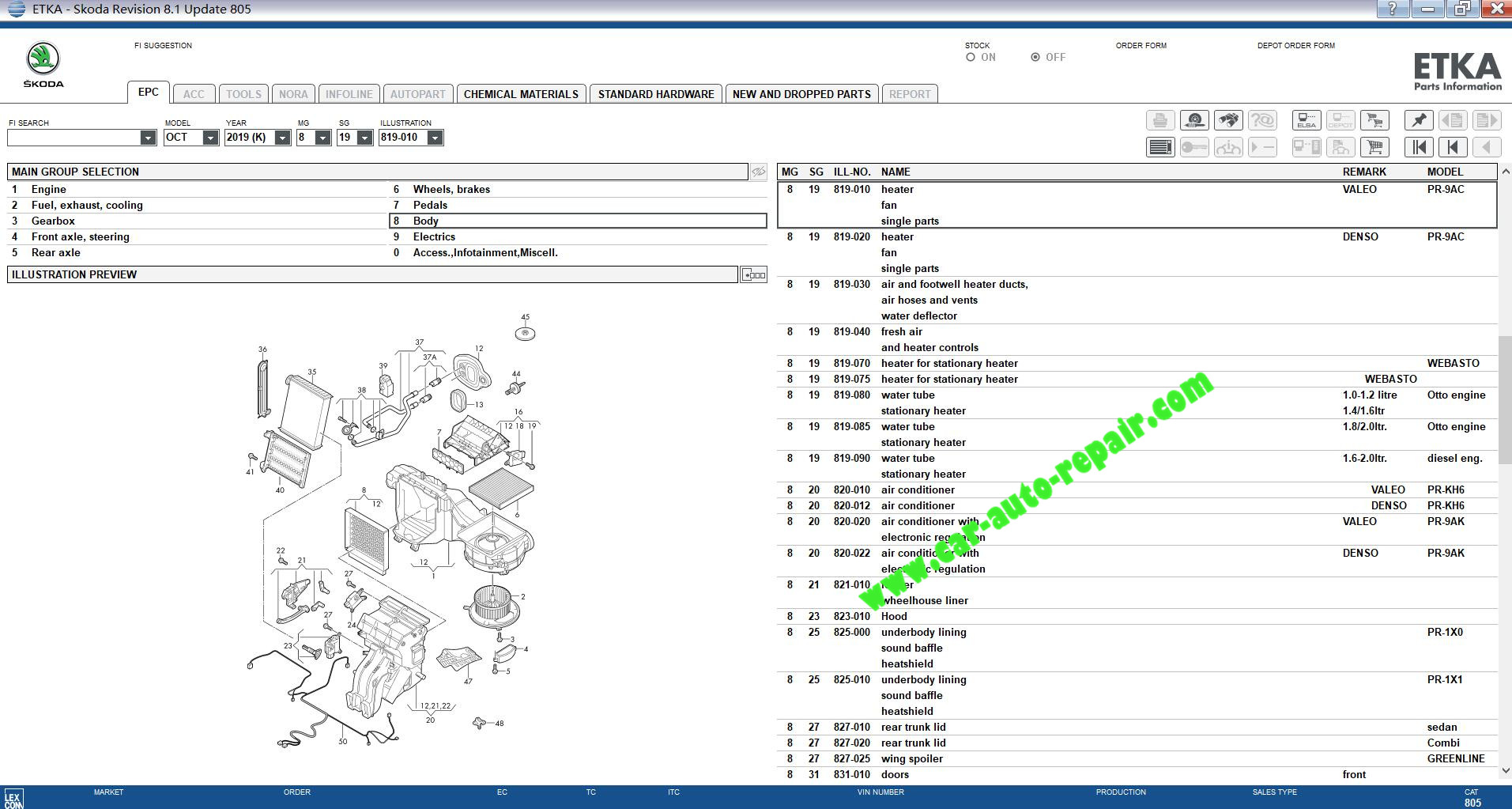Click the help question mark in title bar
Image resolution: width=1512 pixels, height=809 pixels.
tap(1392, 9)
